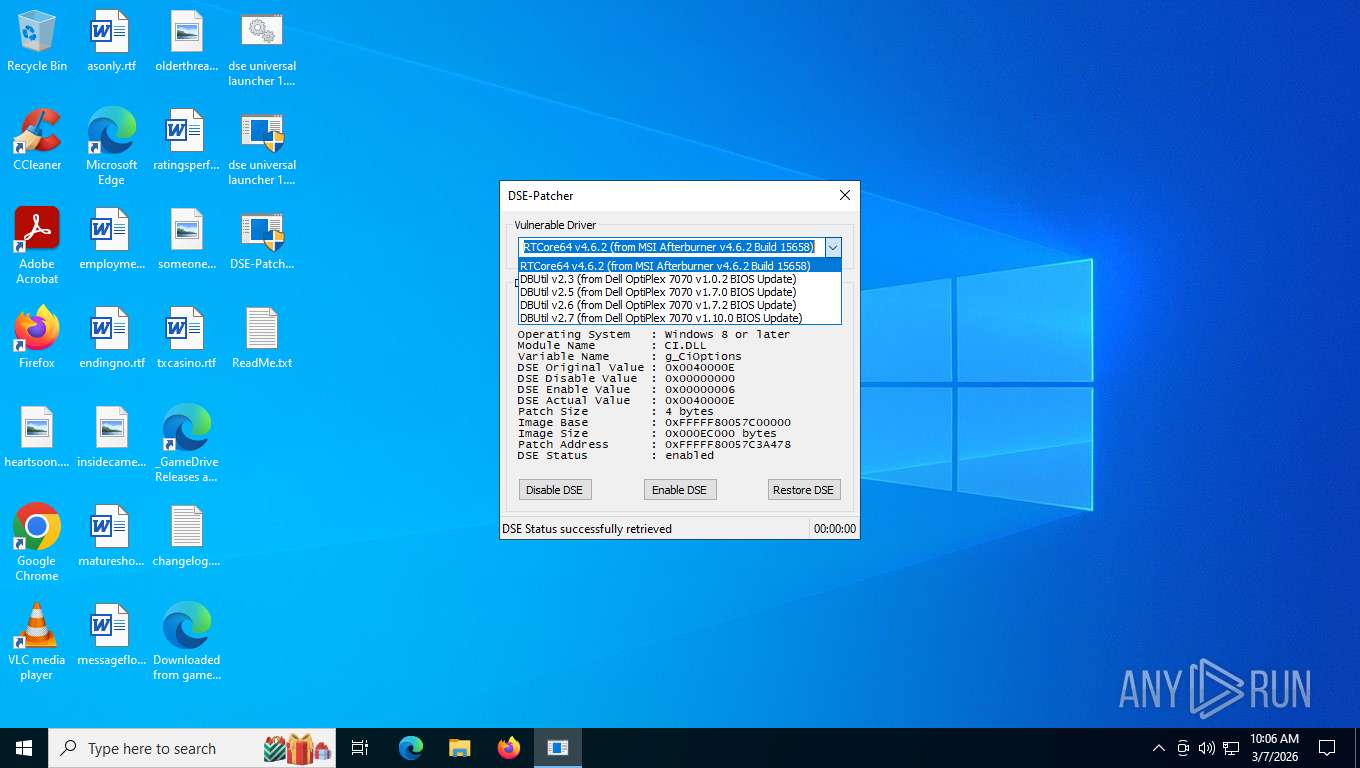Click the DSE Status successfully retrieved text
The image size is (1360, 768).
(x=587, y=529)
